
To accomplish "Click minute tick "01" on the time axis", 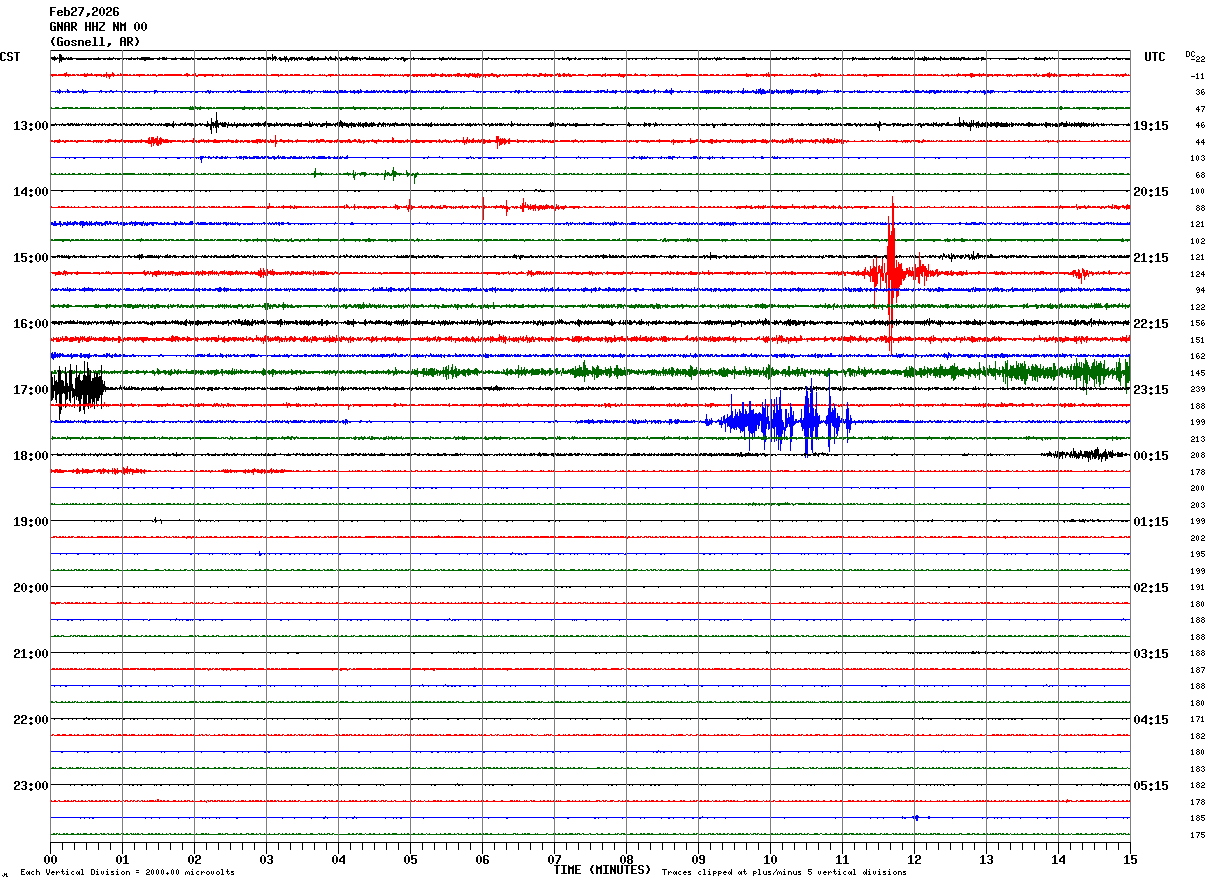I will [122, 859].
